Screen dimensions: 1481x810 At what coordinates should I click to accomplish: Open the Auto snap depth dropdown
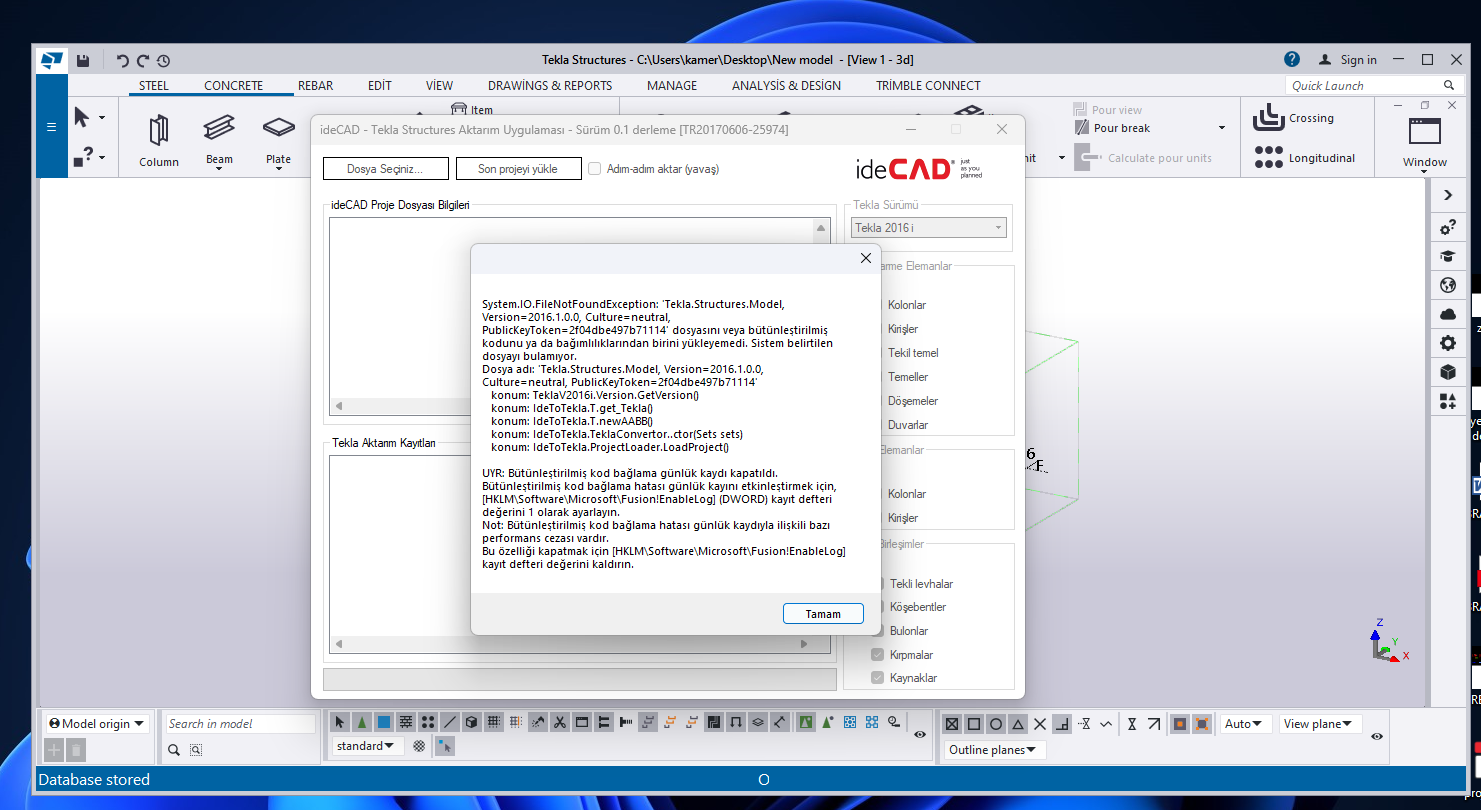click(x=1247, y=724)
